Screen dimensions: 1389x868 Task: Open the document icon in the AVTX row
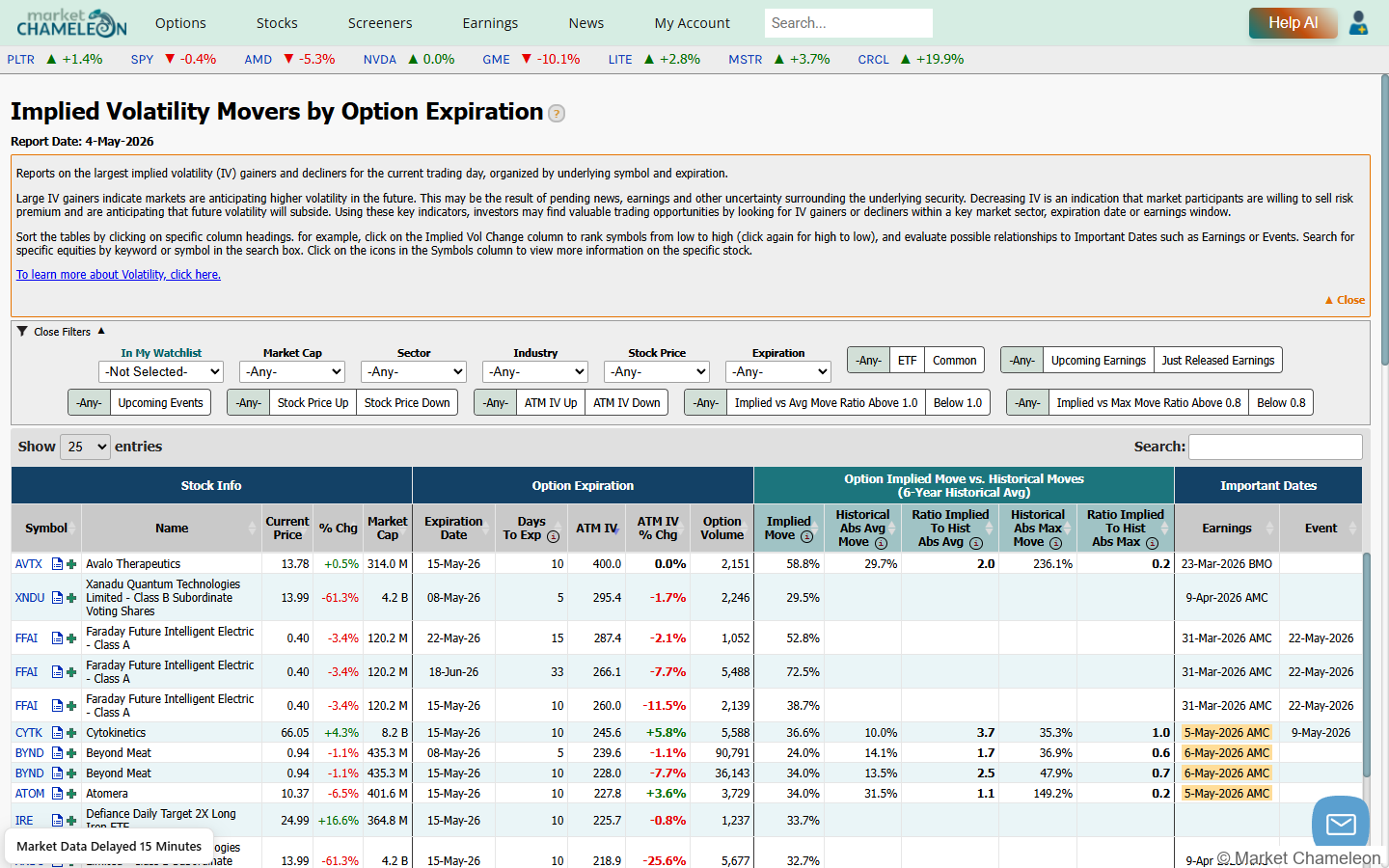(57, 564)
